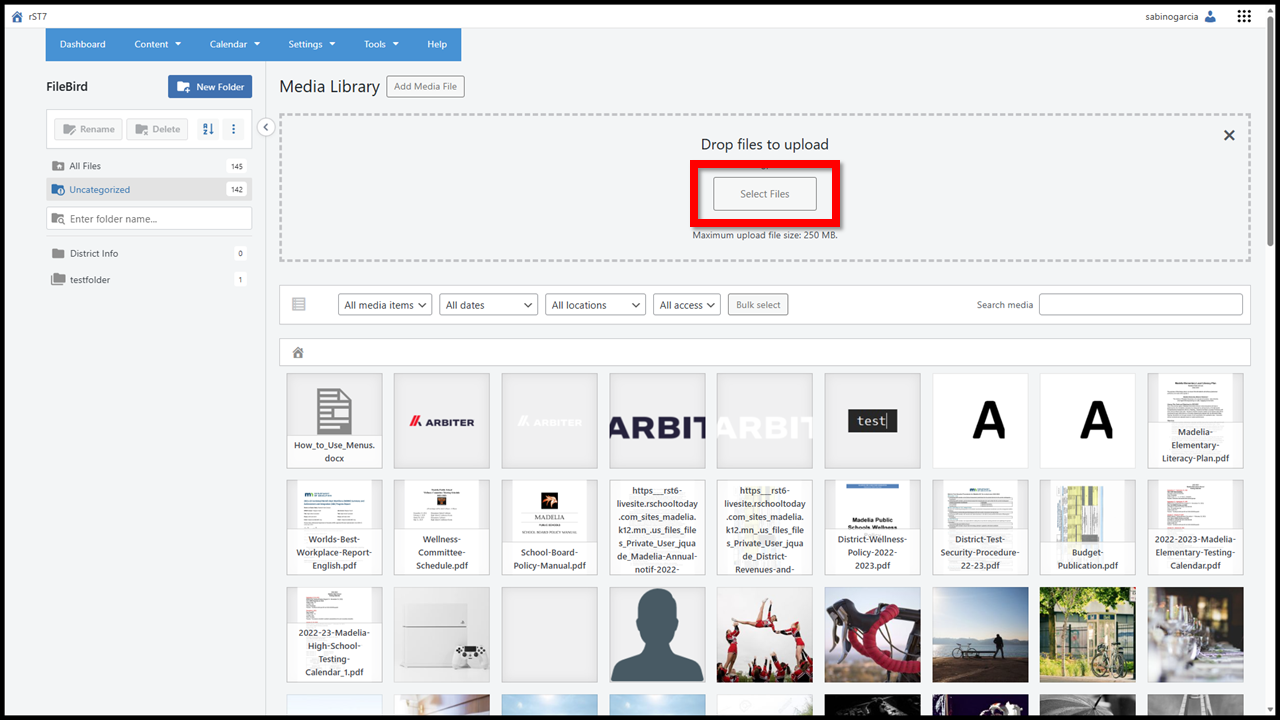Select the All Files folder
Screen dimensions: 1280x720
click(x=149, y=166)
